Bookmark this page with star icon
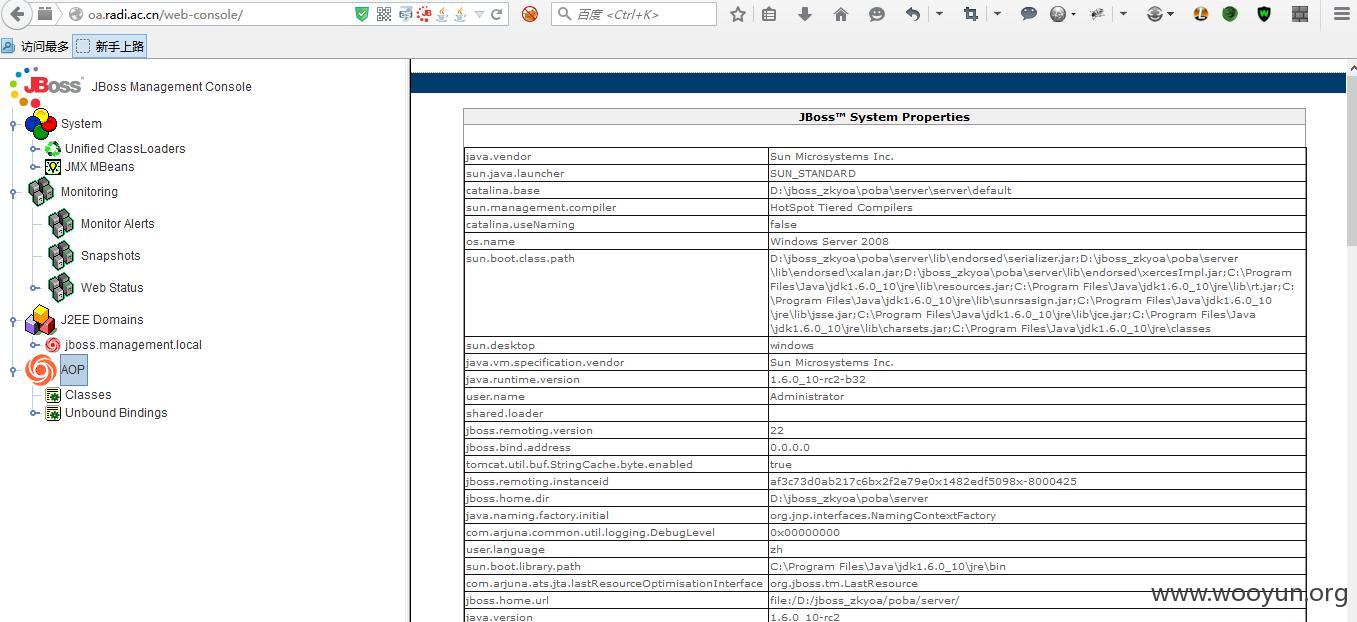This screenshot has width=1357, height=622. pyautogui.click(x=738, y=14)
